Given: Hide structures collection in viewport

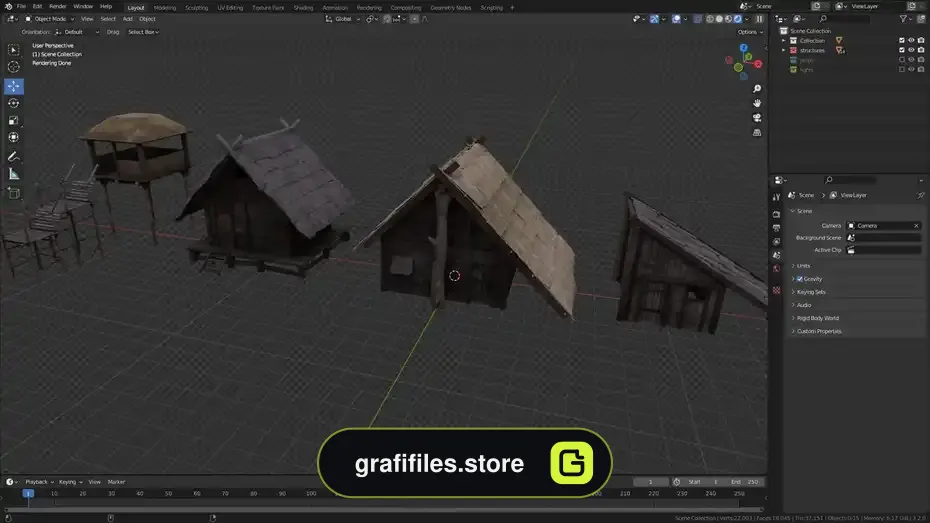Looking at the screenshot, I should coord(911,50).
